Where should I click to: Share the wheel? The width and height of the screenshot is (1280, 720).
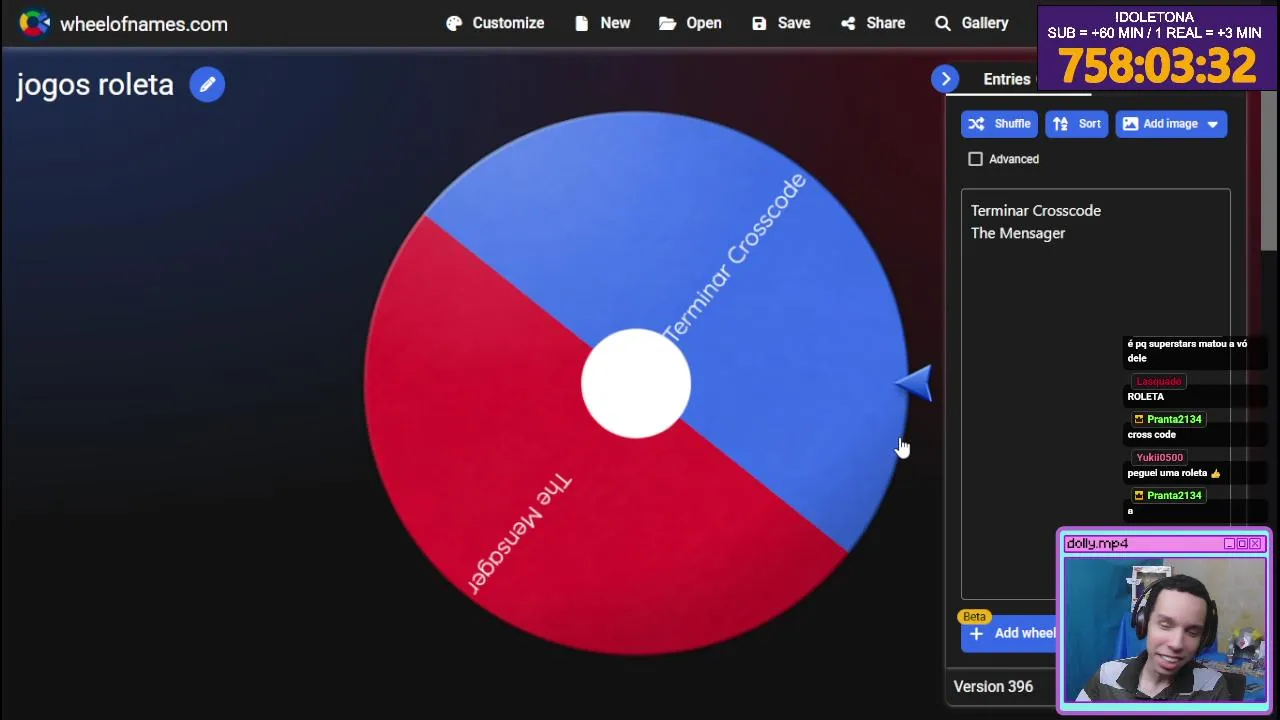pos(873,23)
